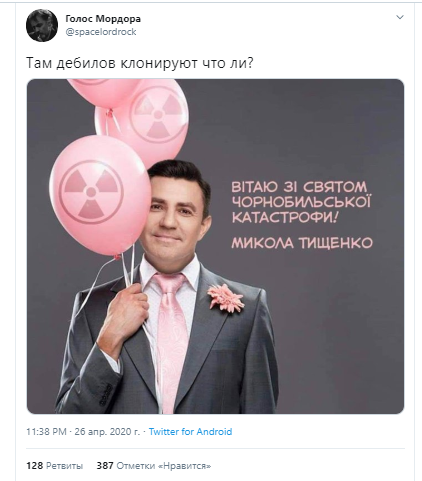Open the Голос Мордора display name link
This screenshot has width=422, height=481.
[103, 19]
